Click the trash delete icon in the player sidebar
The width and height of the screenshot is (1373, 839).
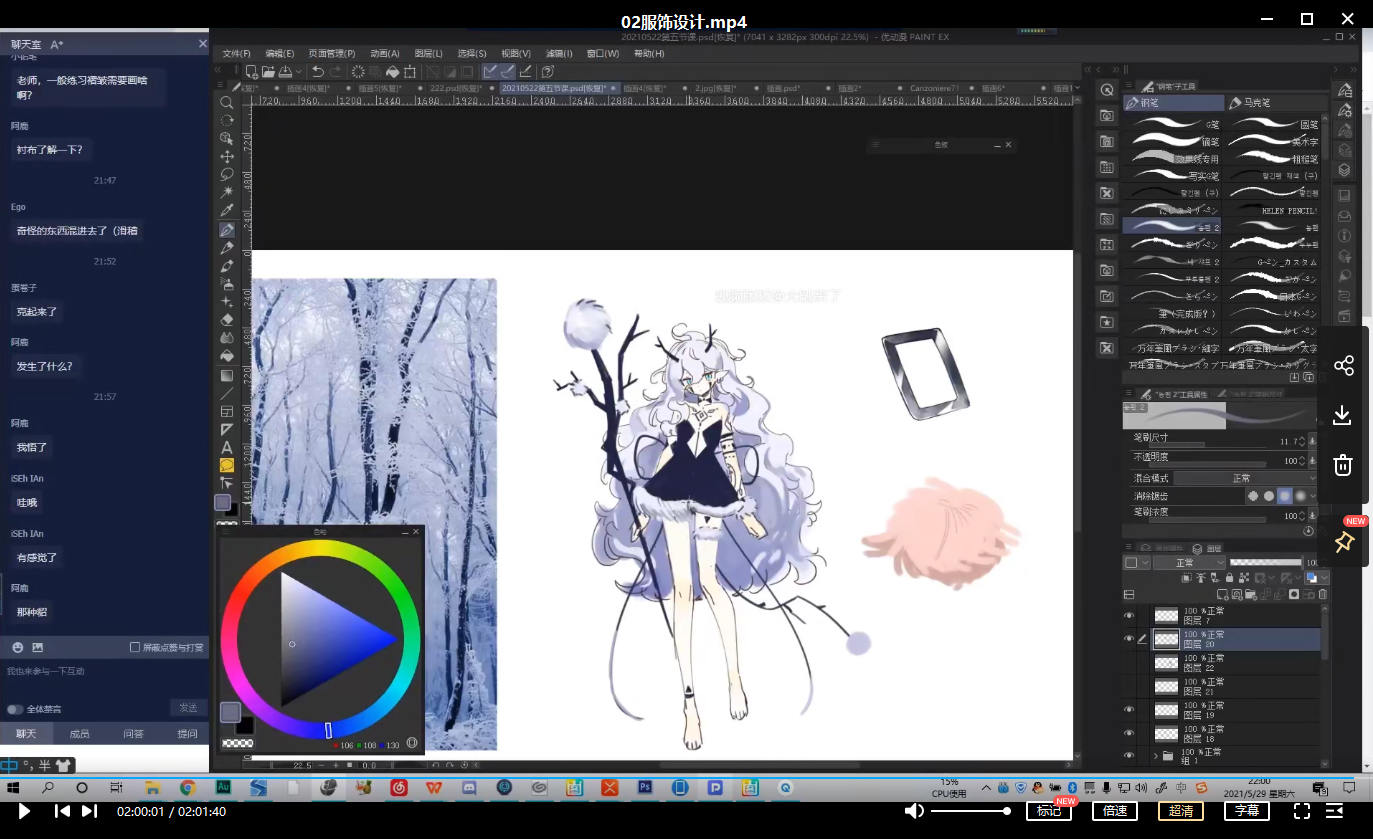(x=1343, y=465)
